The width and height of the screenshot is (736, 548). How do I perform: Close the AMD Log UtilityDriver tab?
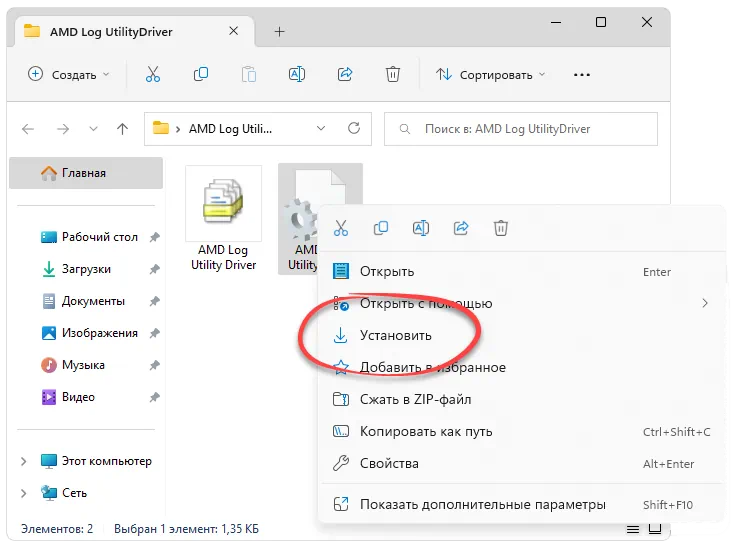pos(233,31)
